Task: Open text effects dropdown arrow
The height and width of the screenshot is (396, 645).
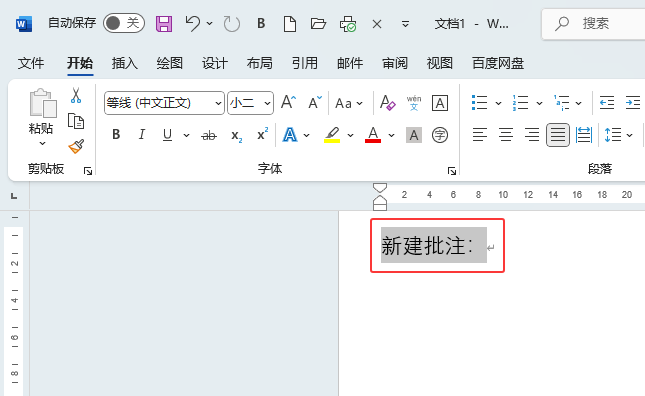Action: pos(306,135)
